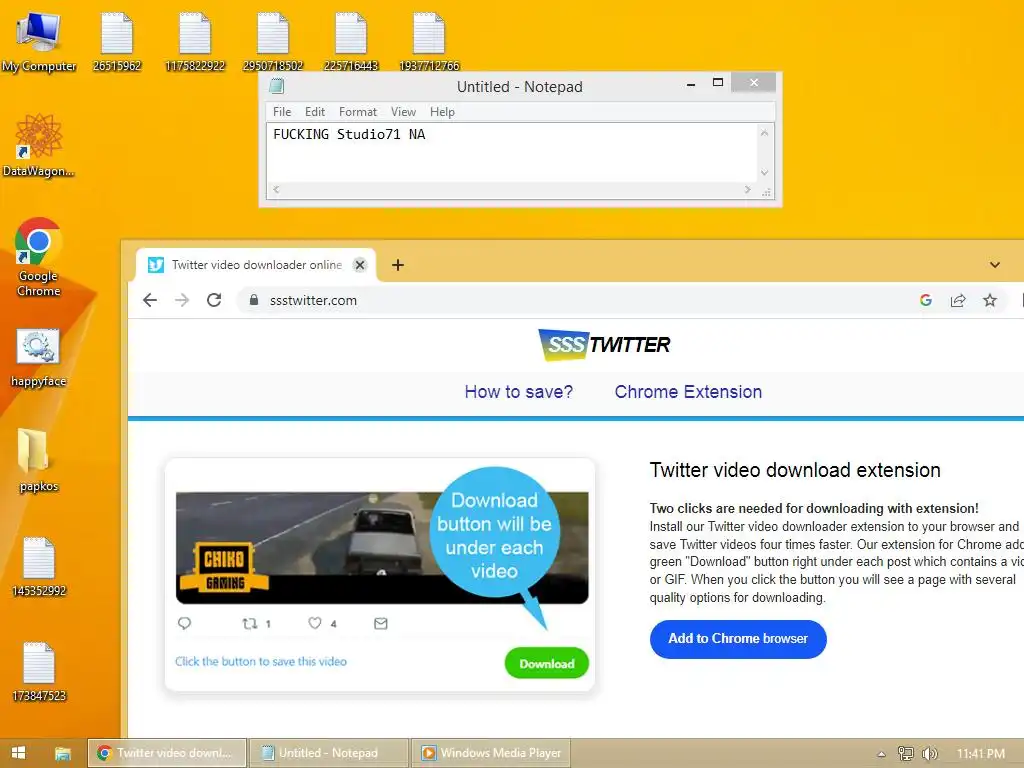Image resolution: width=1024 pixels, height=768 pixels.
Task: Switch to Chrome taskbar button
Action: point(167,753)
